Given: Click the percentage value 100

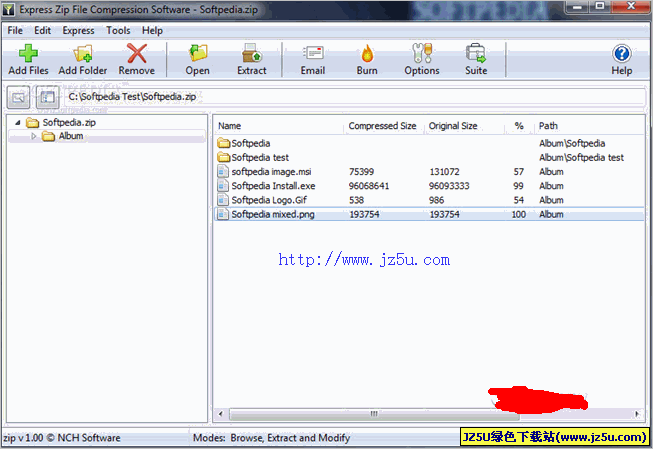Looking at the screenshot, I should click(x=518, y=214).
